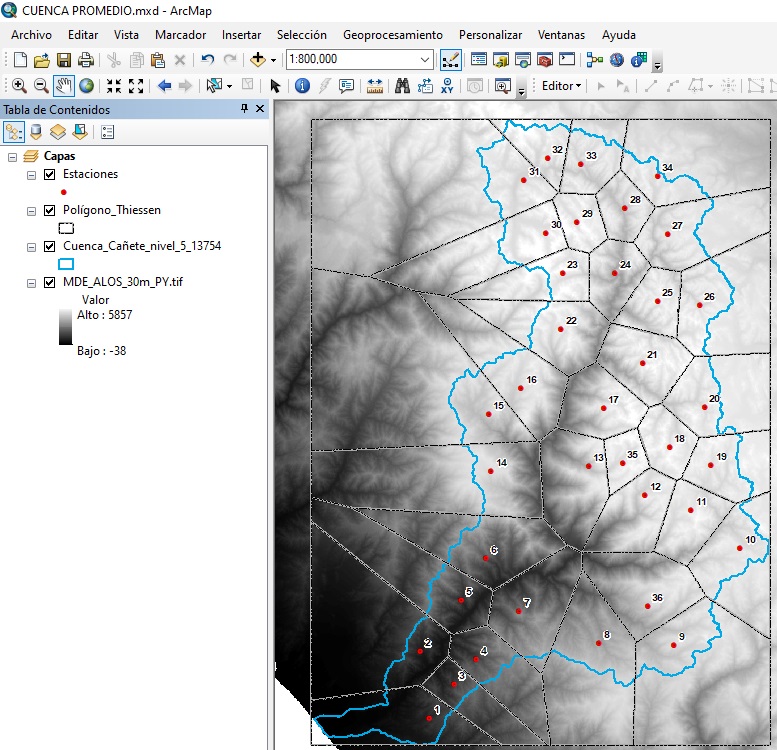Open the Python window icon
The width and height of the screenshot is (777, 750).
tap(567, 59)
